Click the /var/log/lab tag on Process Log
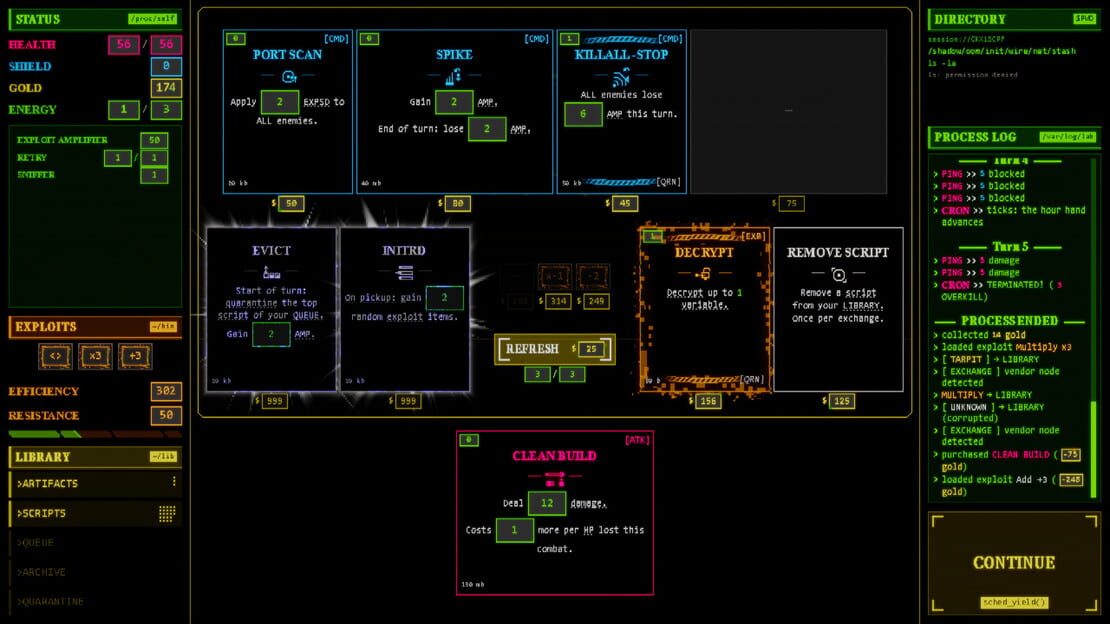1110x624 pixels. click(1068, 137)
